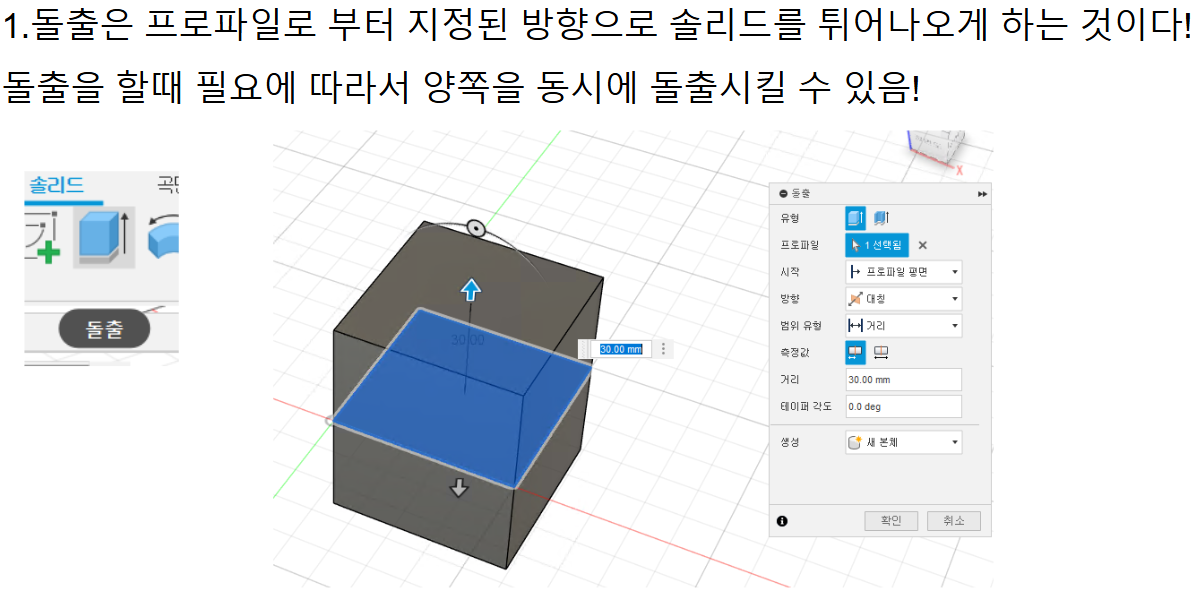Collapse the 돌출 dialog using minus icon
Viewport: 1203px width, 592px height.
783,193
